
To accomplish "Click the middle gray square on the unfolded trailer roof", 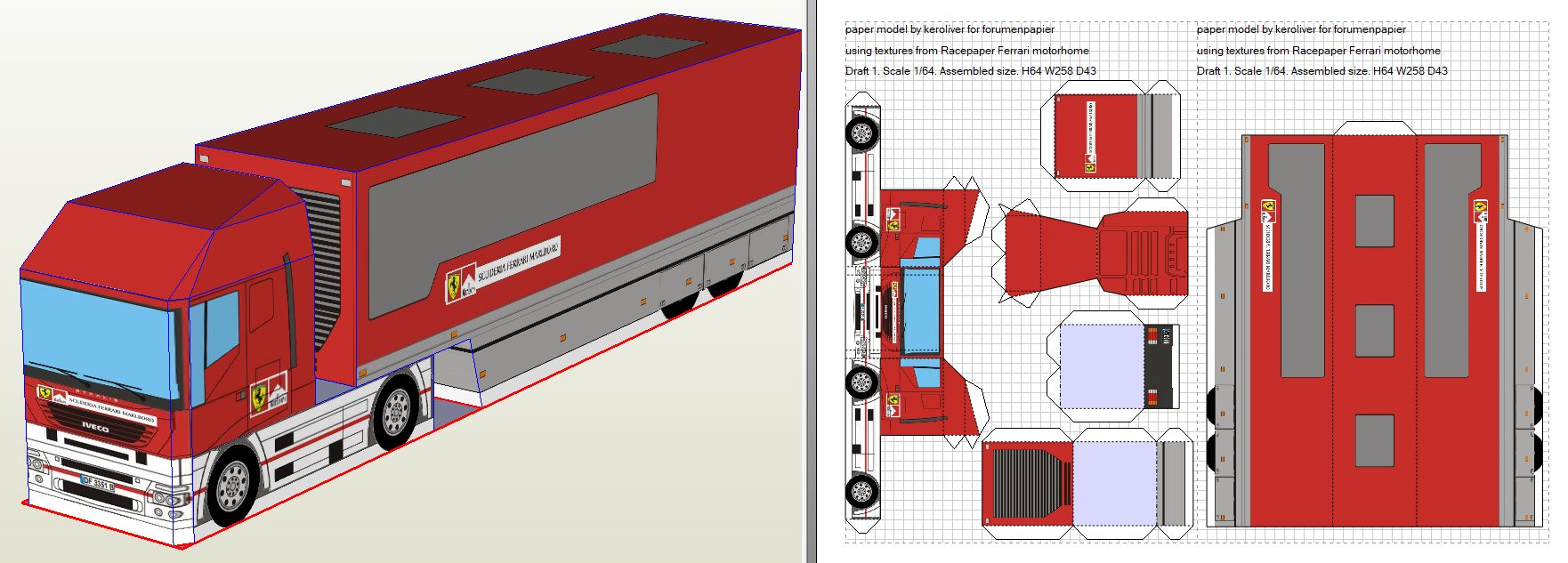I will coord(1374,330).
